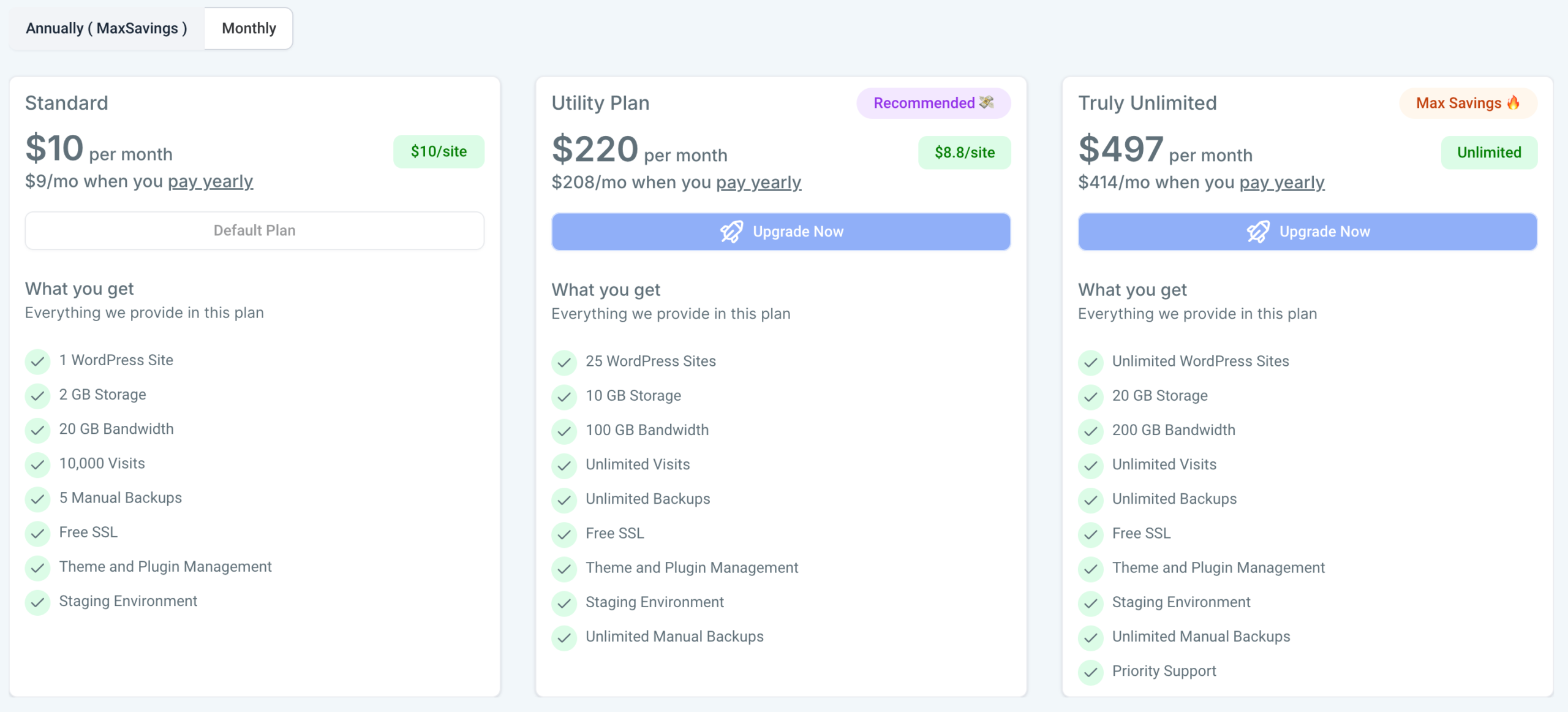
Task: Click the fire emoji in the Max Savings badge
Action: pos(1512,103)
